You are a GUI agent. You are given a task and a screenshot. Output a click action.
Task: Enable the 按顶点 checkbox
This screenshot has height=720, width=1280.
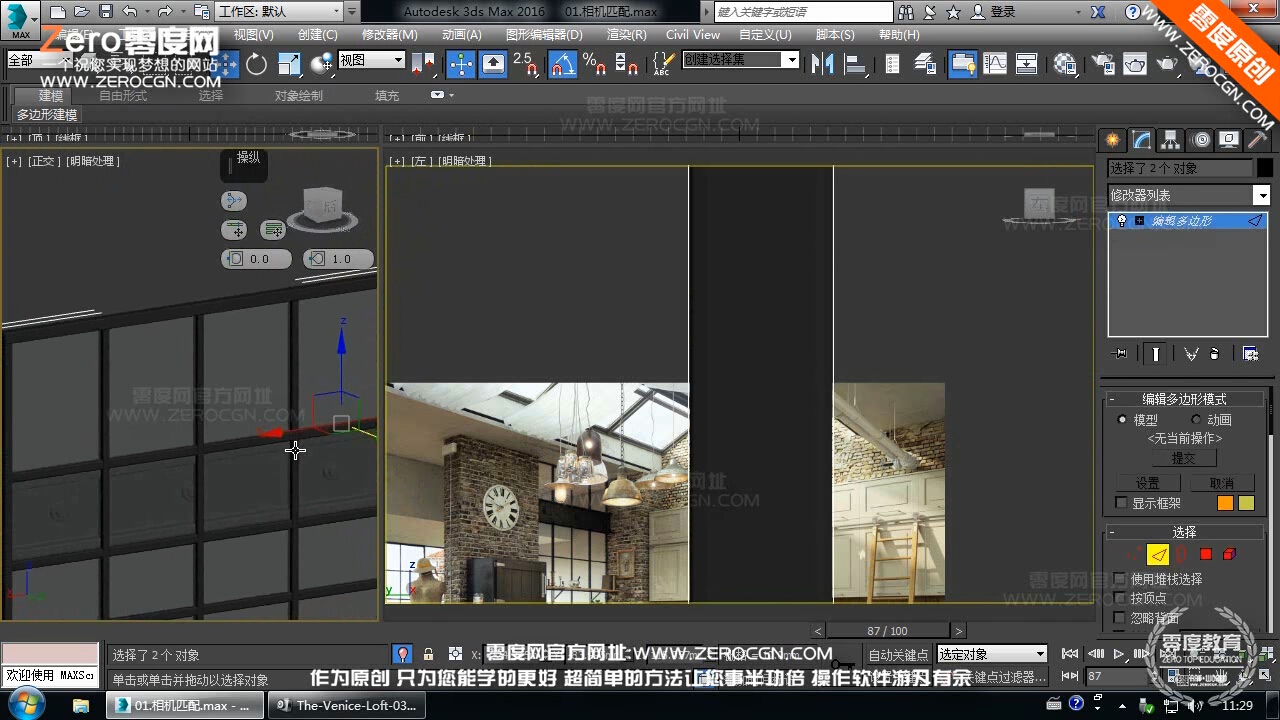pyautogui.click(x=1120, y=598)
